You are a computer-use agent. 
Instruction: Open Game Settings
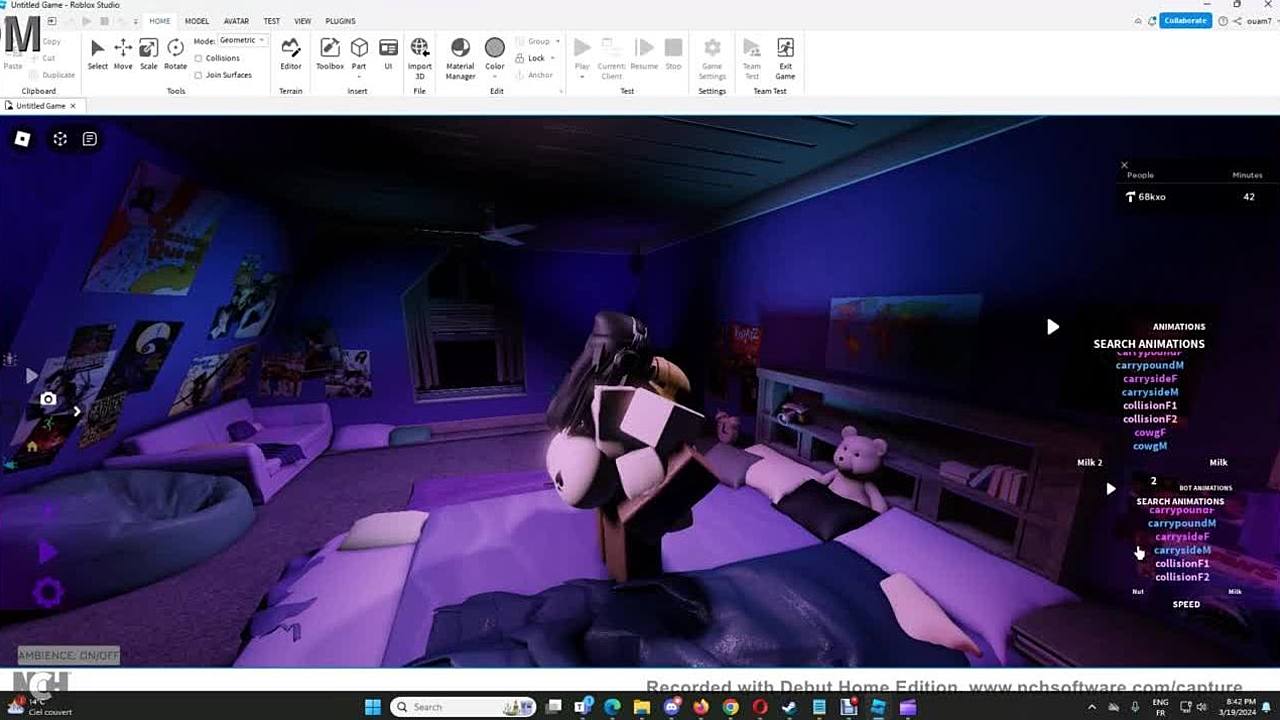coord(712,54)
